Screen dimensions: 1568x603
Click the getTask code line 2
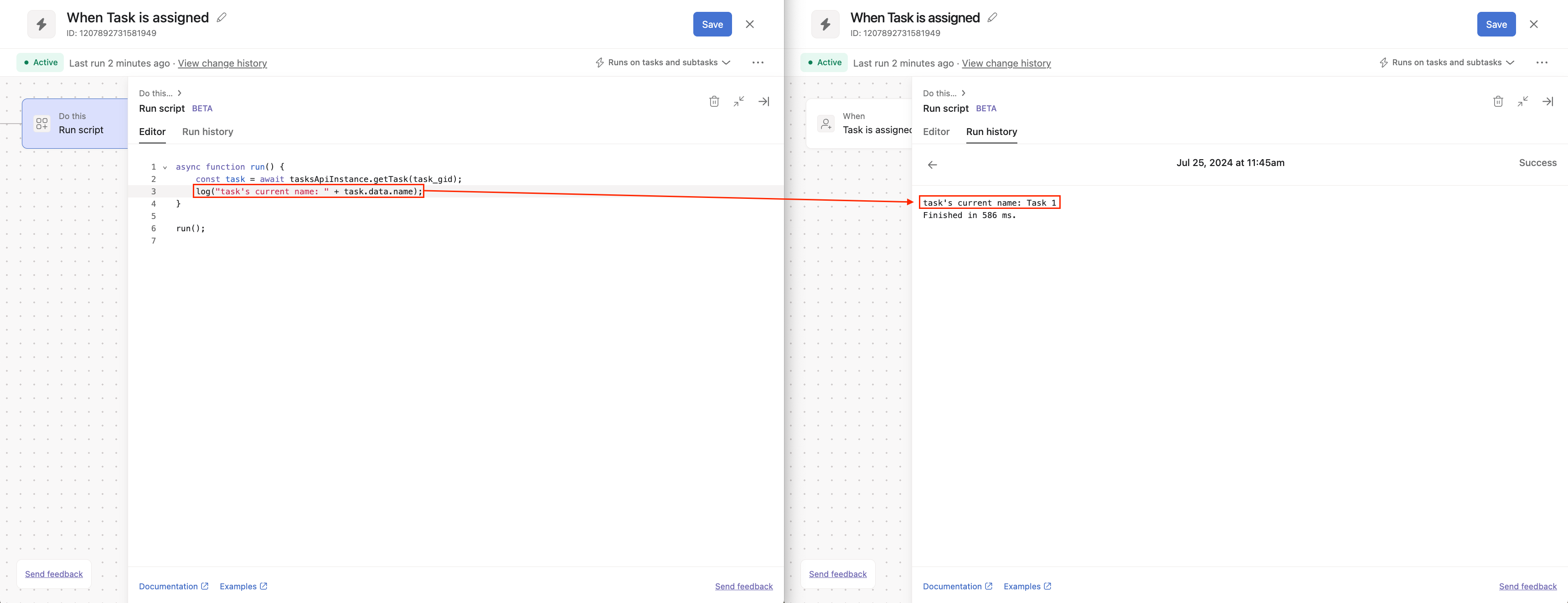tap(329, 179)
